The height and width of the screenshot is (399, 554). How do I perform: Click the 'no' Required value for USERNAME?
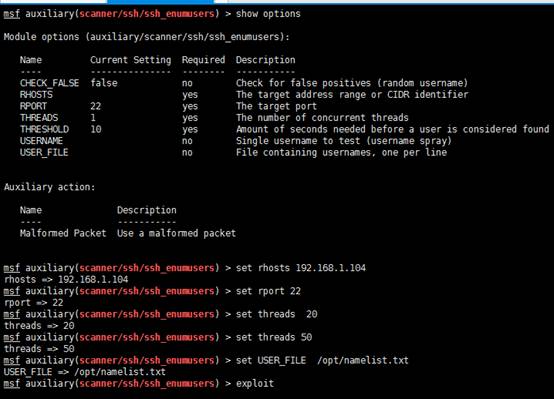coord(187,141)
